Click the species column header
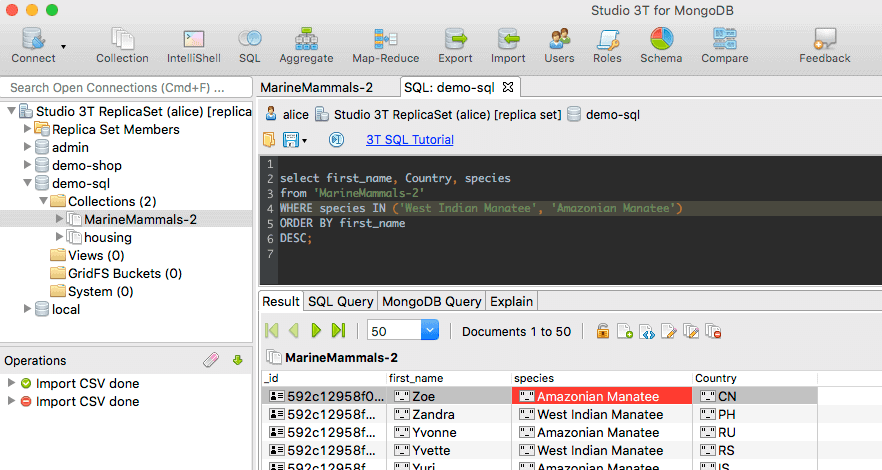 point(602,378)
